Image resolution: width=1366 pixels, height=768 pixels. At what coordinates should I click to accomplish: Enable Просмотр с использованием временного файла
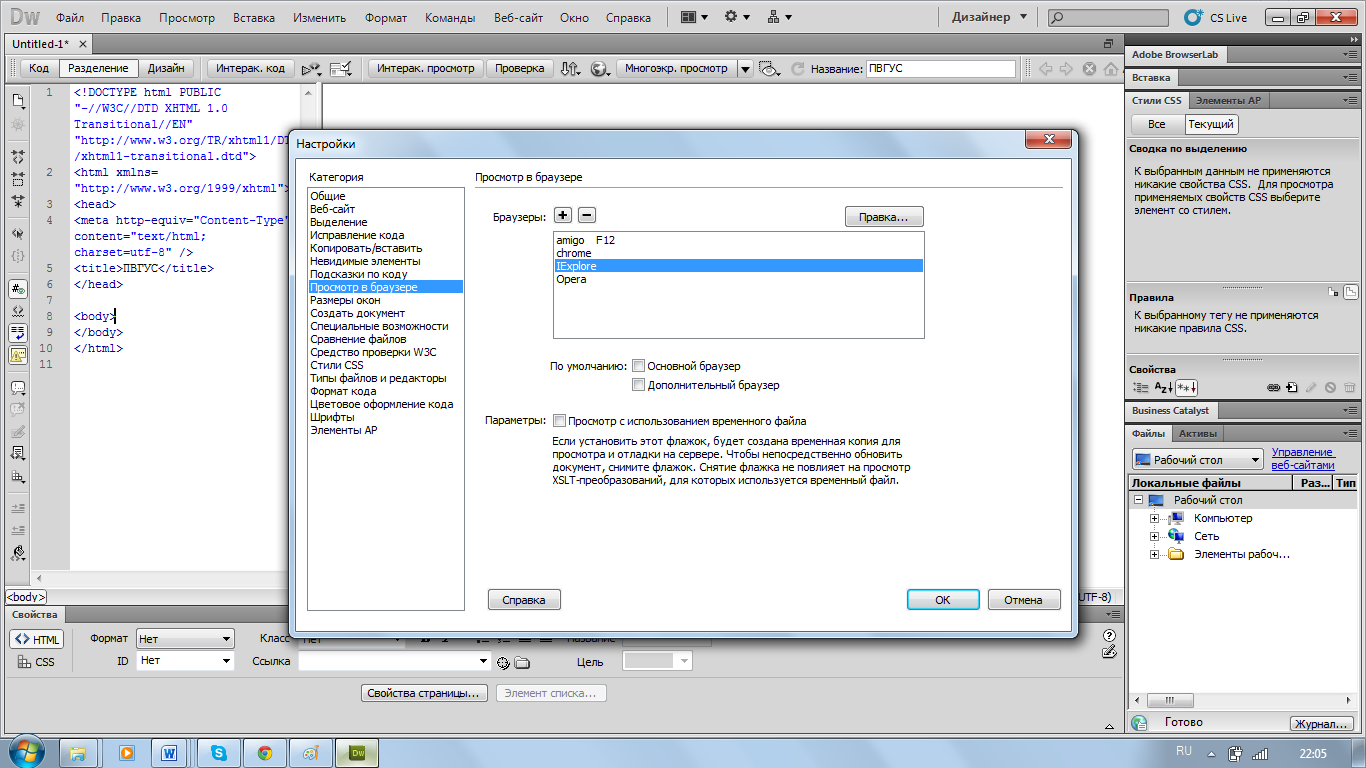pos(560,421)
